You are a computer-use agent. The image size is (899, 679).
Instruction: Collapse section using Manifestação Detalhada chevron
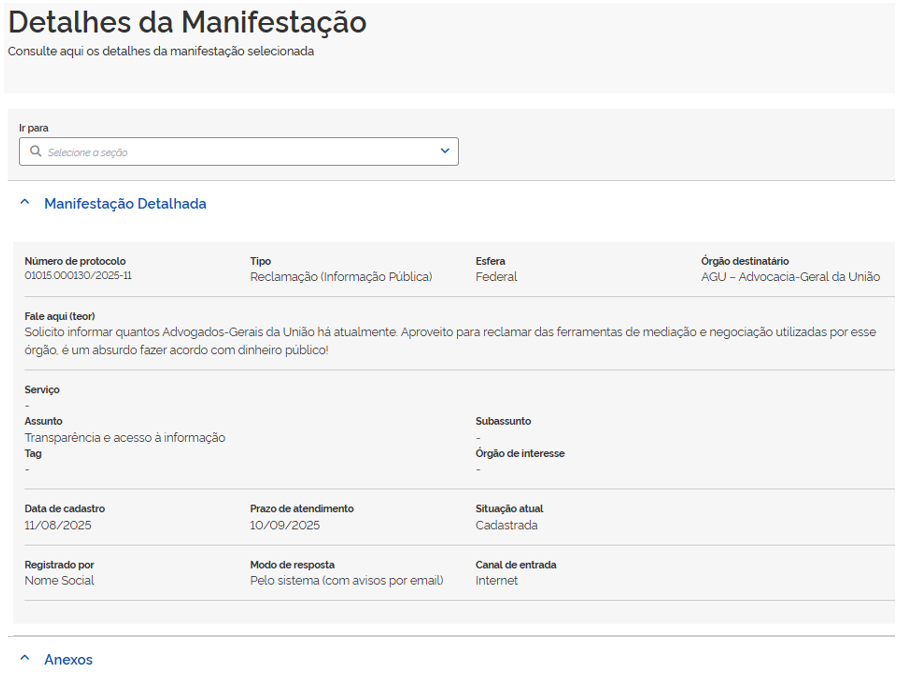(25, 203)
